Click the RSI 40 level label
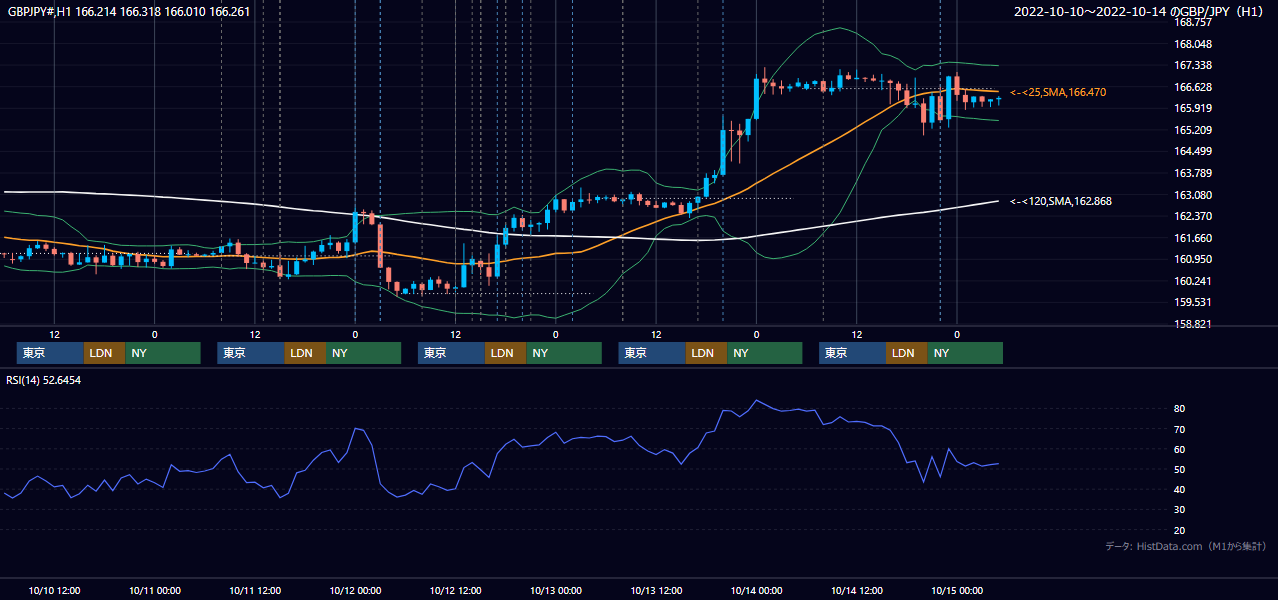The width and height of the screenshot is (1278, 600). point(1179,489)
